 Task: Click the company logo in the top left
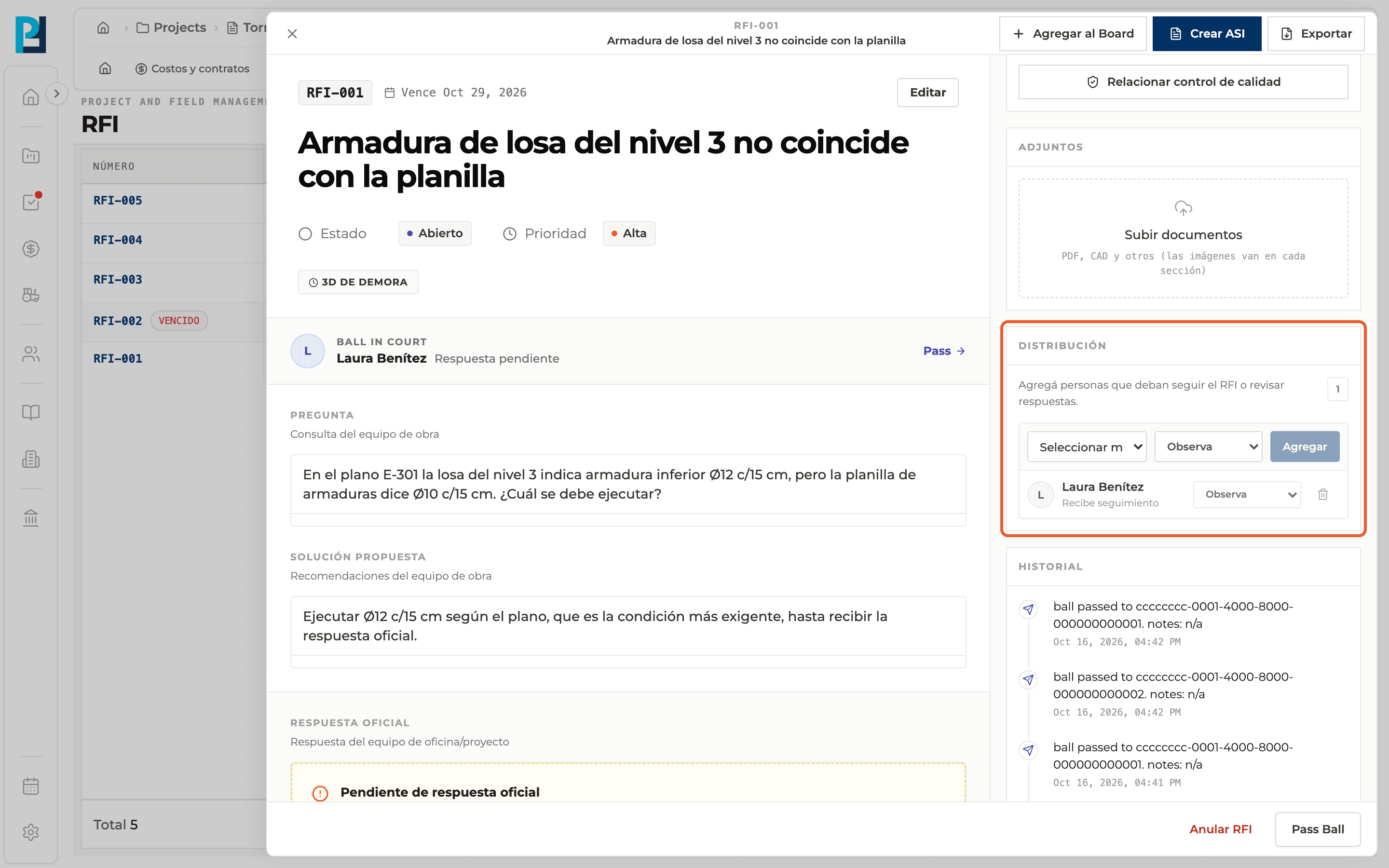coord(31,34)
